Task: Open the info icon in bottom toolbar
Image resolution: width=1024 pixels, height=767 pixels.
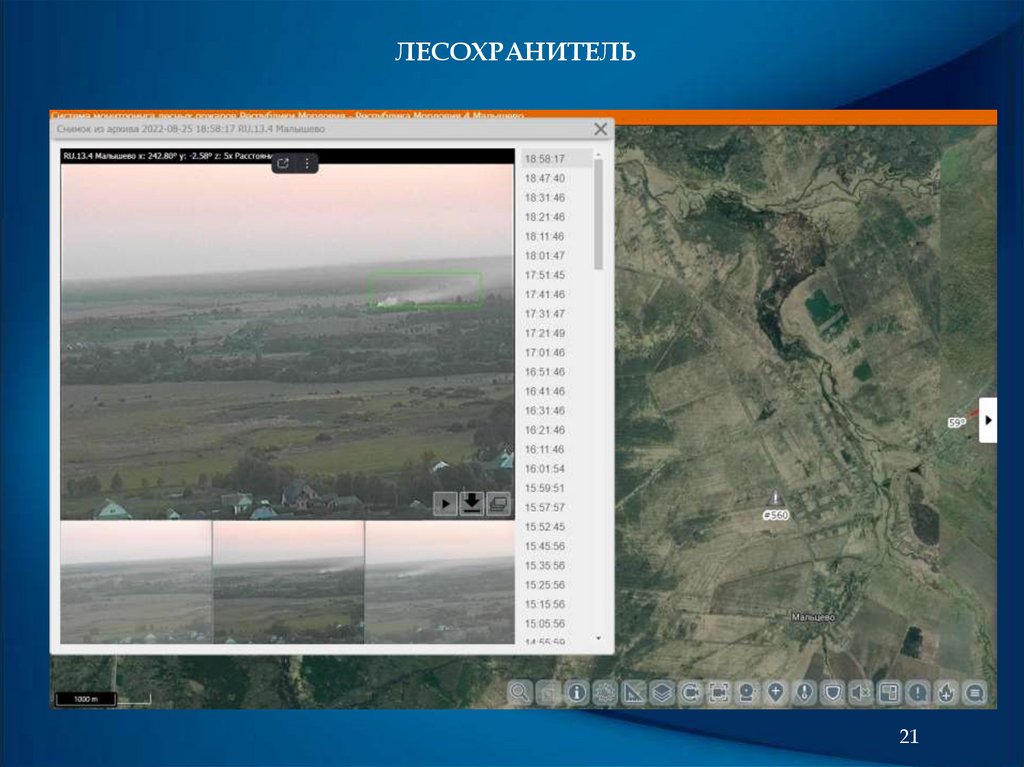Action: click(x=577, y=692)
